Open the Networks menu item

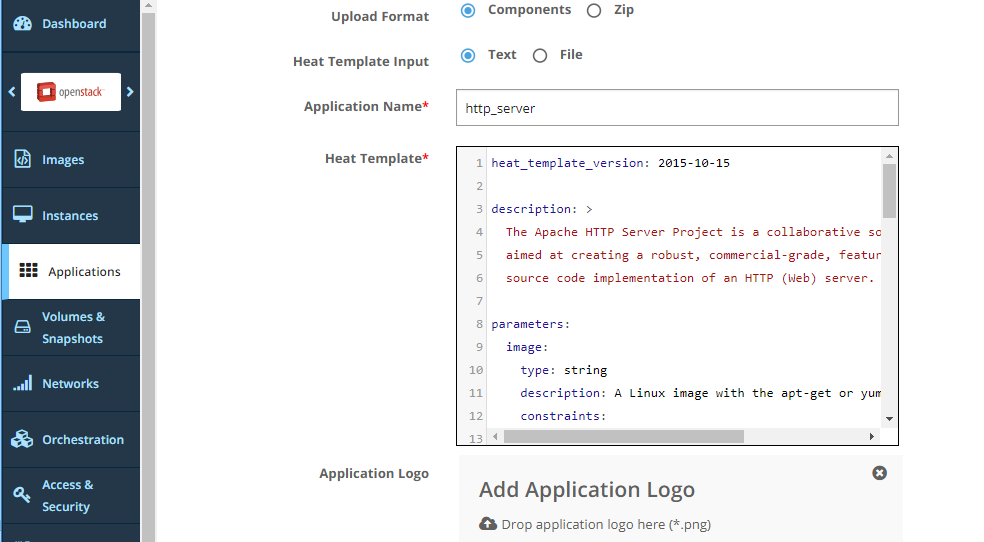click(70, 384)
